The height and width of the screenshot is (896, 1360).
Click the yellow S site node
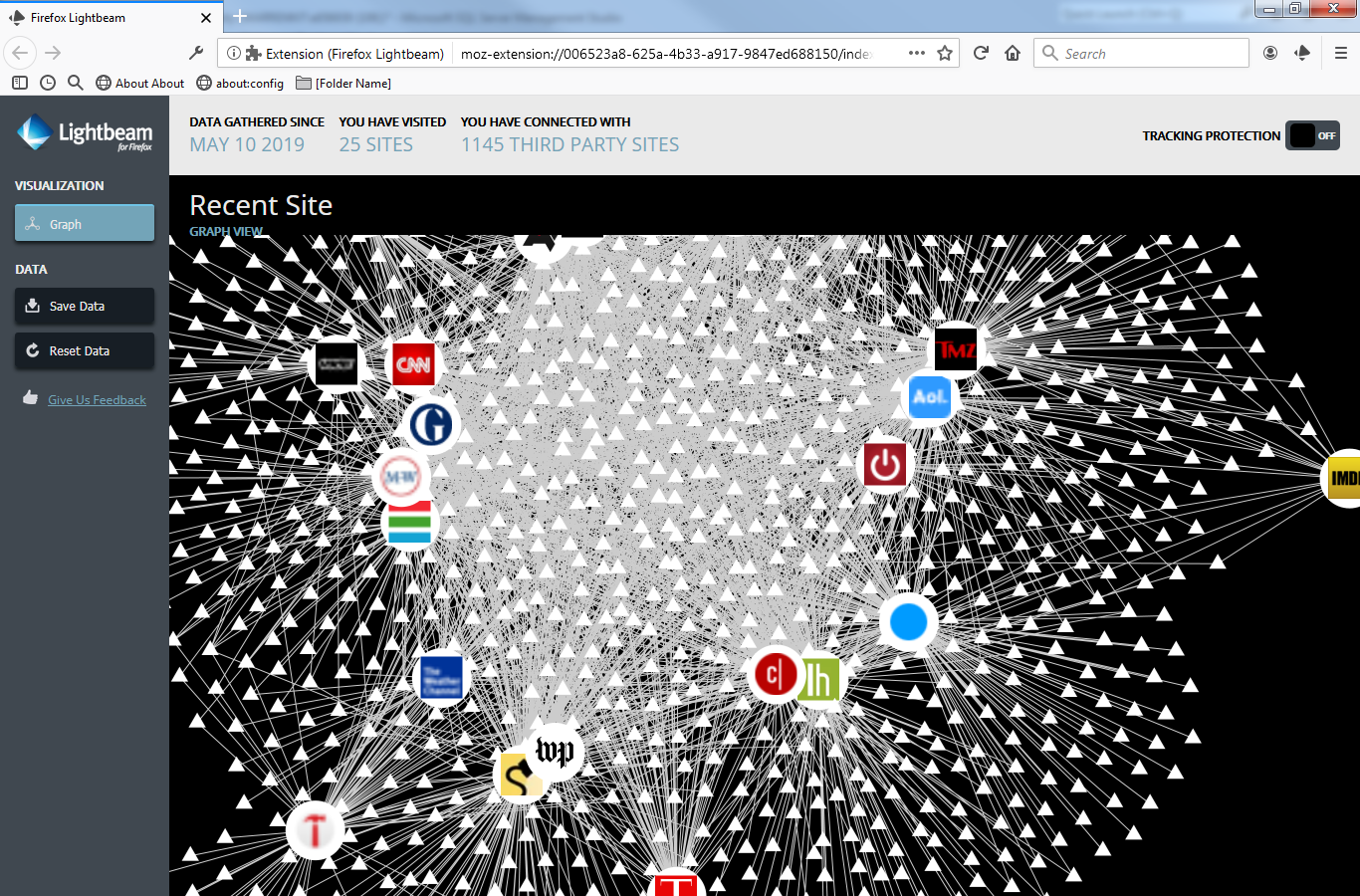519,777
